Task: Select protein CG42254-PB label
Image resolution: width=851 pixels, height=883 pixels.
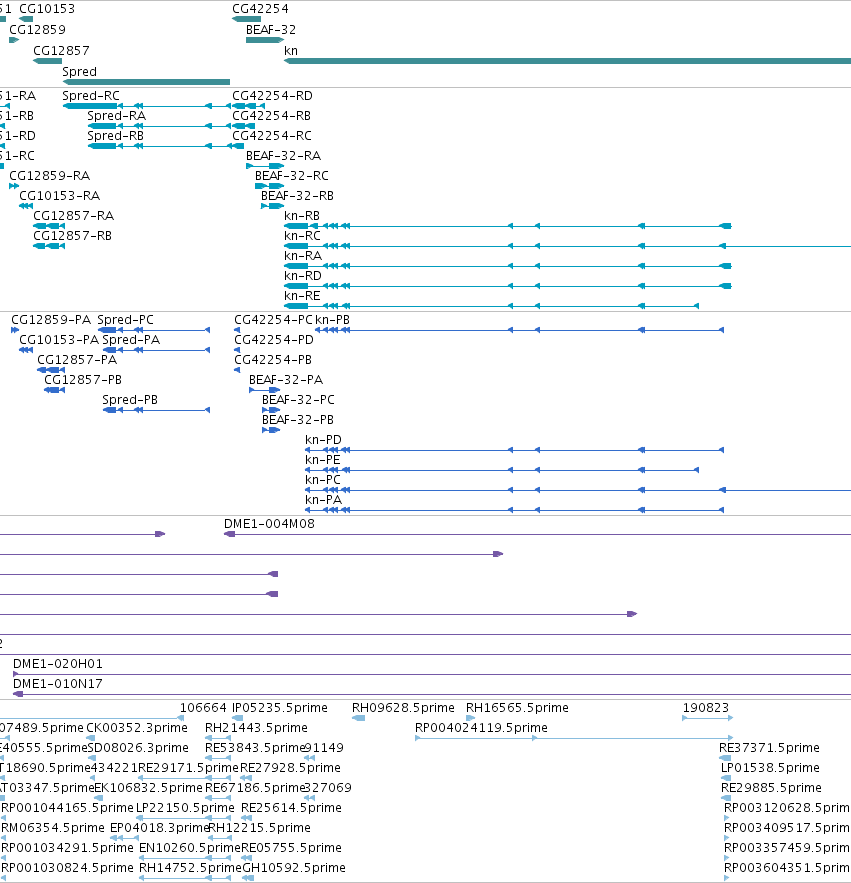Action: point(273,359)
